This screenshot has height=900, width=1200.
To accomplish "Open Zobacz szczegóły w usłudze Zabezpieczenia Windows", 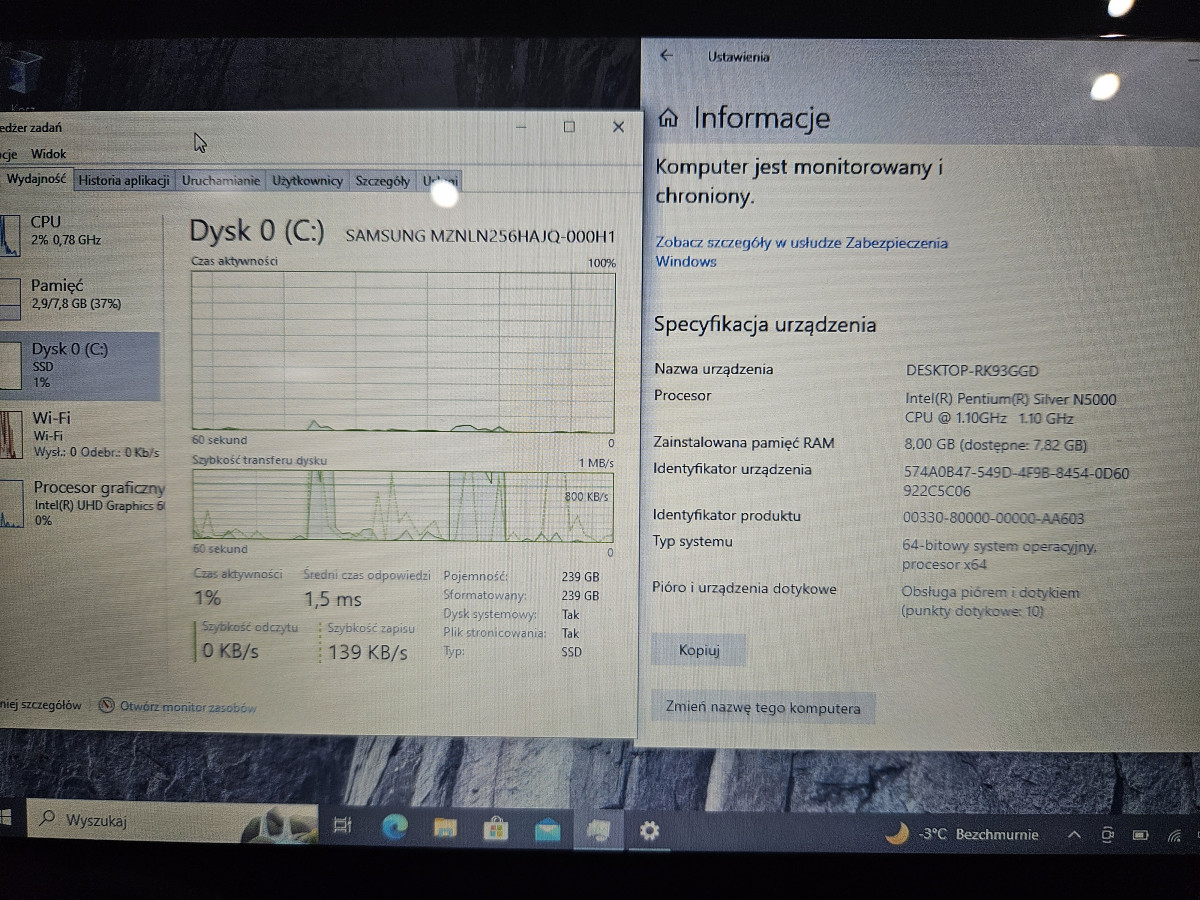I will (802, 252).
